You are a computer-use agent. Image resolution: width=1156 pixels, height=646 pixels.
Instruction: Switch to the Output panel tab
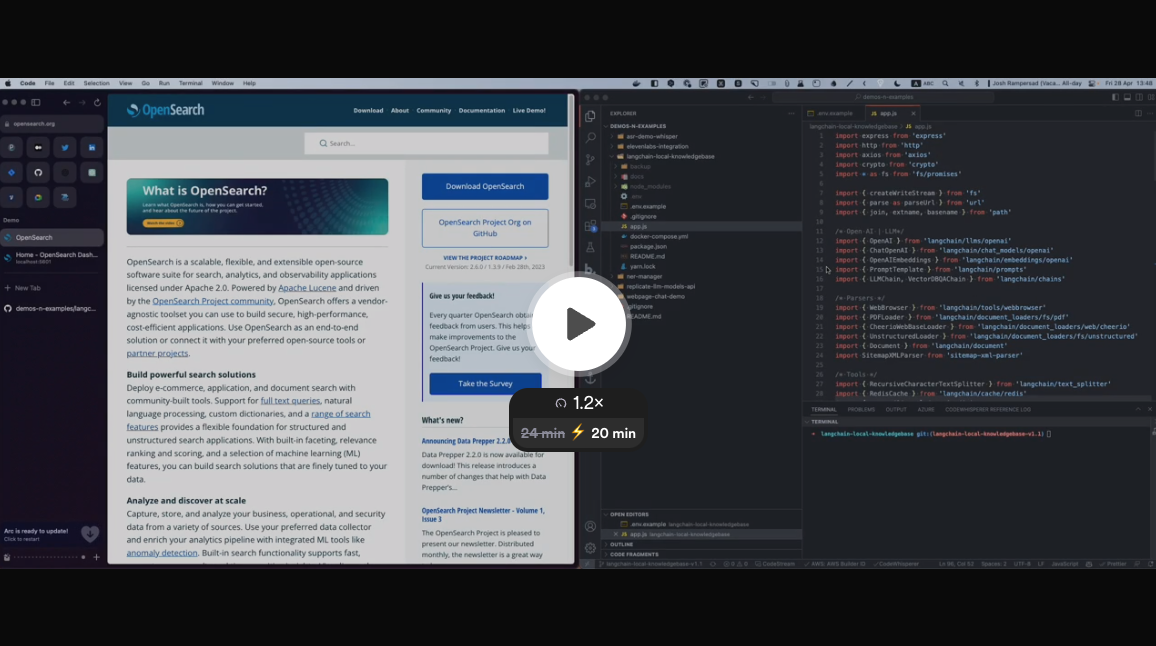click(x=896, y=409)
